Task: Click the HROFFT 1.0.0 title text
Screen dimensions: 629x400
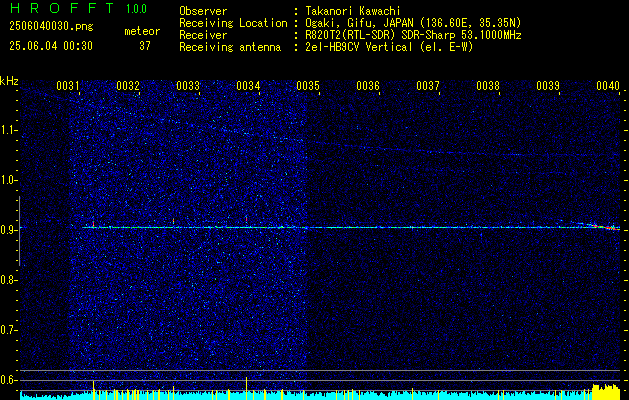Action: click(x=78, y=8)
